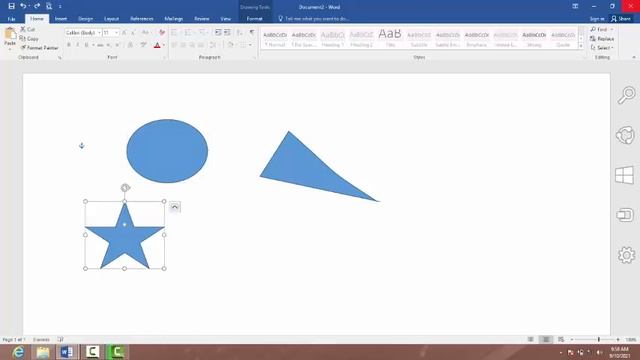This screenshot has height=360, width=640.
Task: Open the font name combo box
Action: 83,33
